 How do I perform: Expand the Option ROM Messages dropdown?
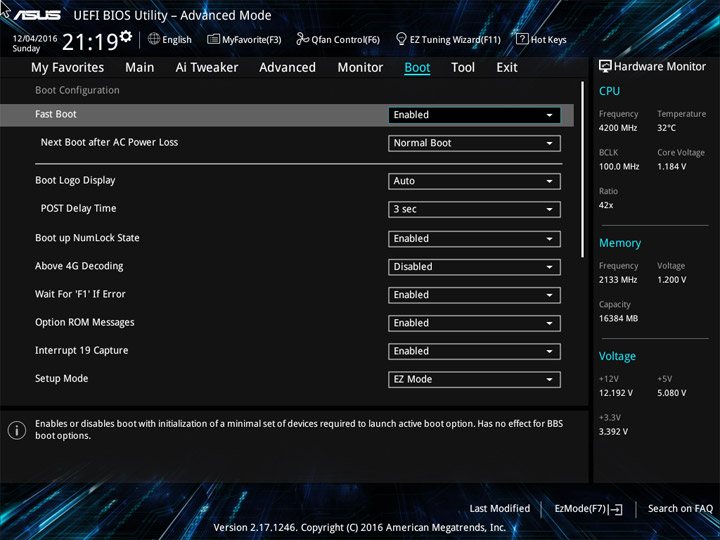pos(474,323)
